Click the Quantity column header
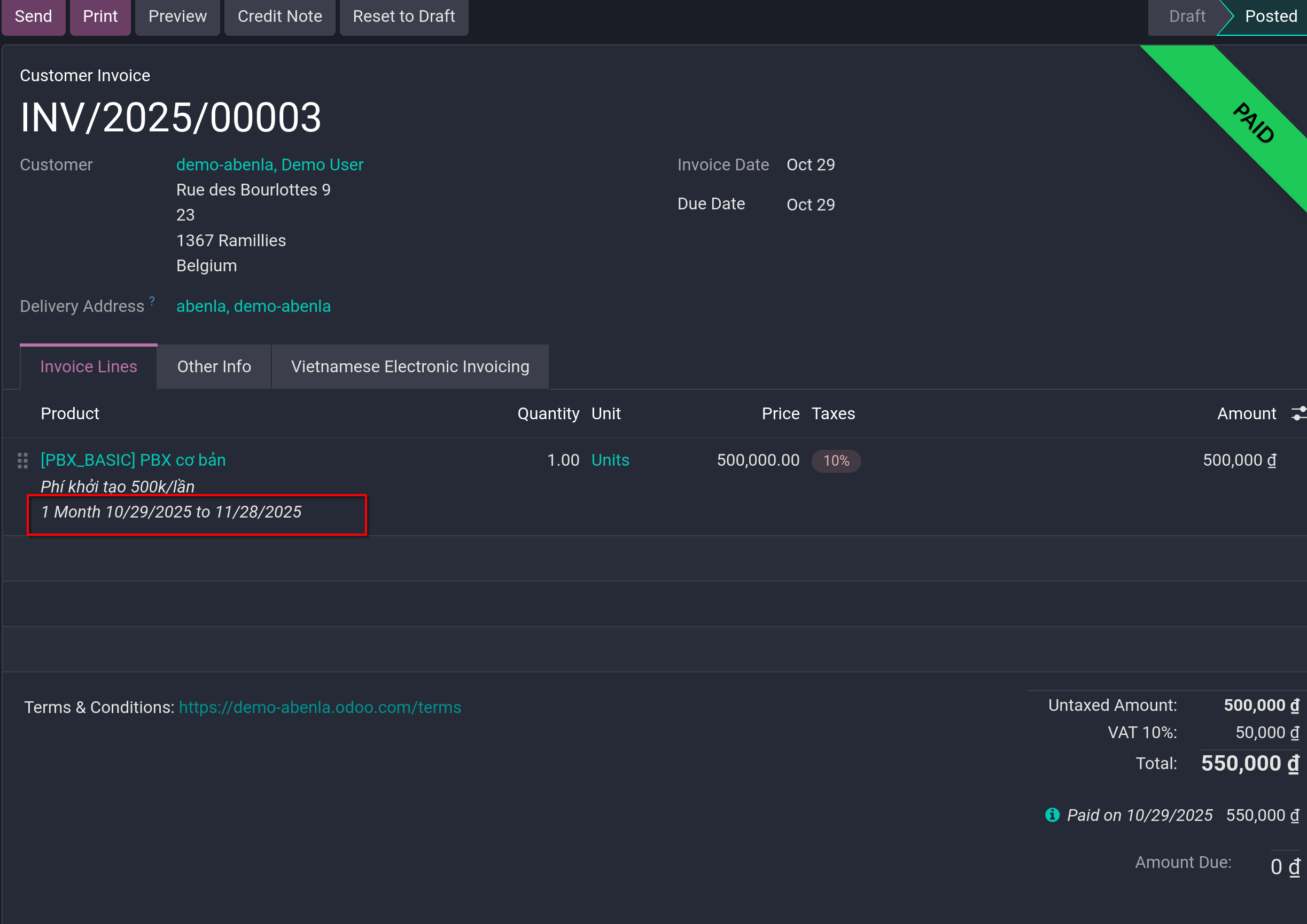The width and height of the screenshot is (1307, 924). (548, 413)
